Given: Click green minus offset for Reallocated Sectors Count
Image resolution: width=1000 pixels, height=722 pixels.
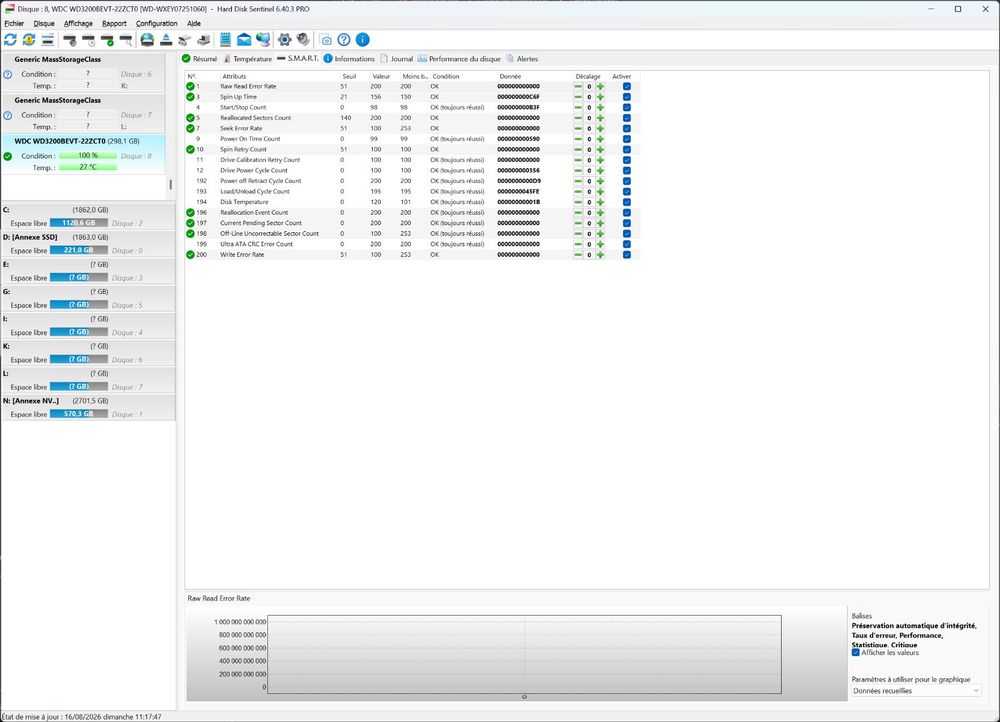Looking at the screenshot, I should [x=578, y=118].
